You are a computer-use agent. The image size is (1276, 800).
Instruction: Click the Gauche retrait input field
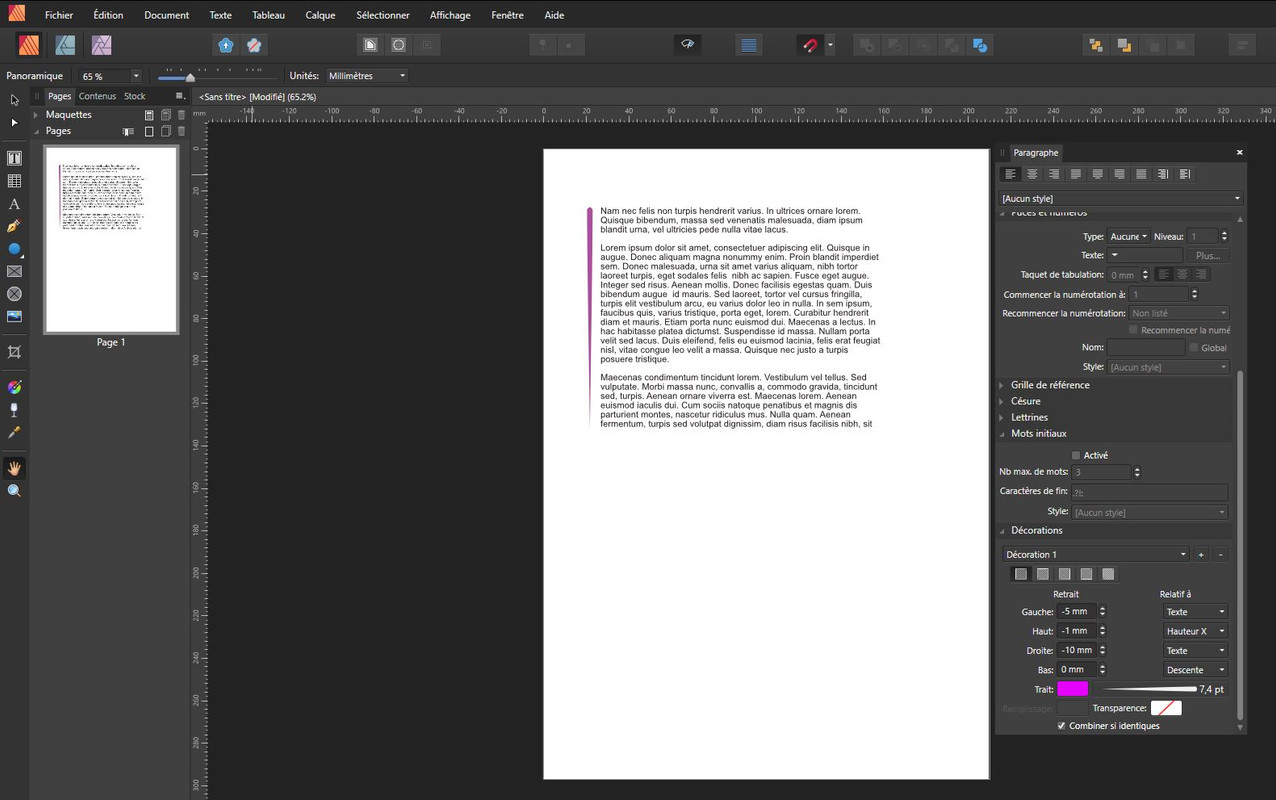1077,612
